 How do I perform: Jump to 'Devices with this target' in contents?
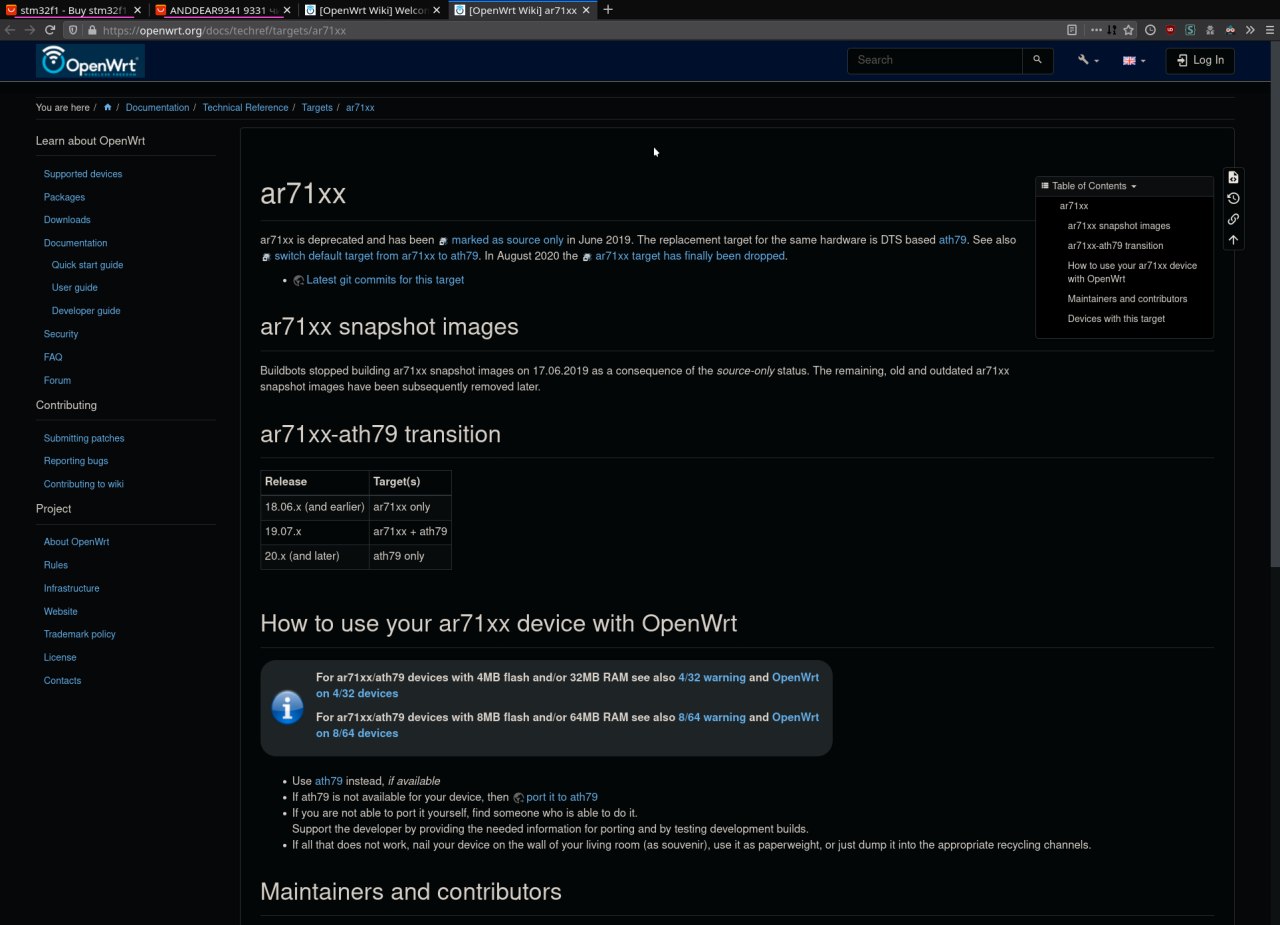point(1116,319)
